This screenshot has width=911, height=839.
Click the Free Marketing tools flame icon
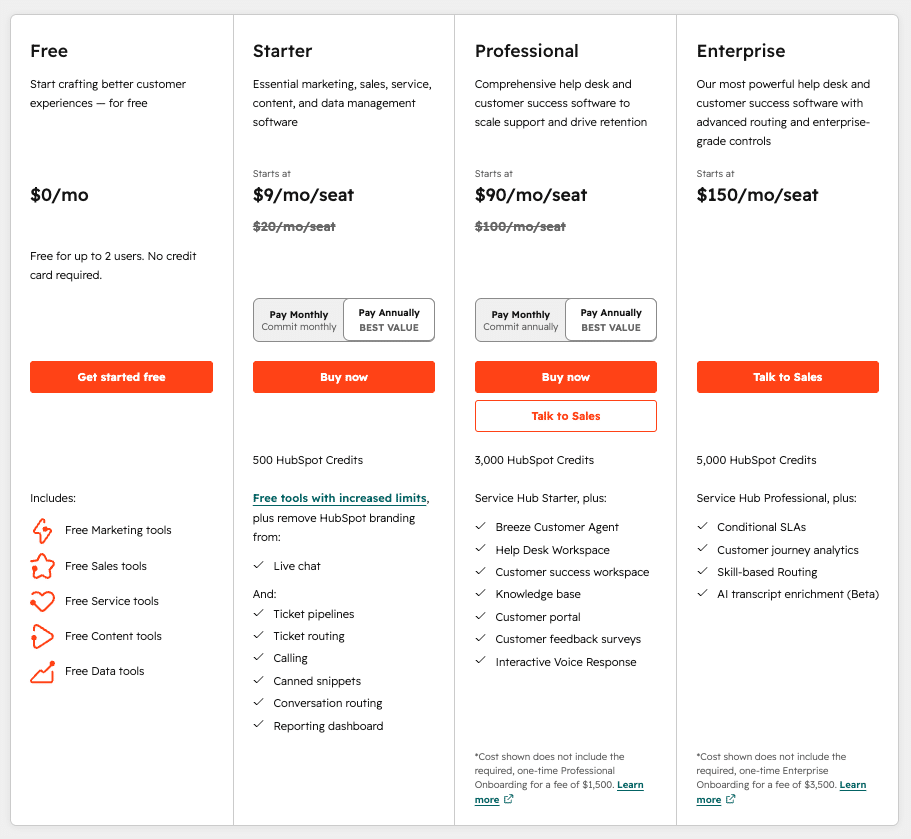[43, 530]
